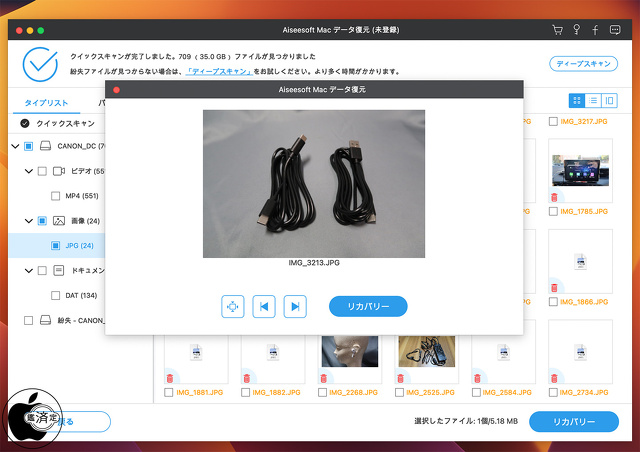The width and height of the screenshot is (640, 452).
Task: Click リカバリー in the preview dialog
Action: (x=368, y=306)
